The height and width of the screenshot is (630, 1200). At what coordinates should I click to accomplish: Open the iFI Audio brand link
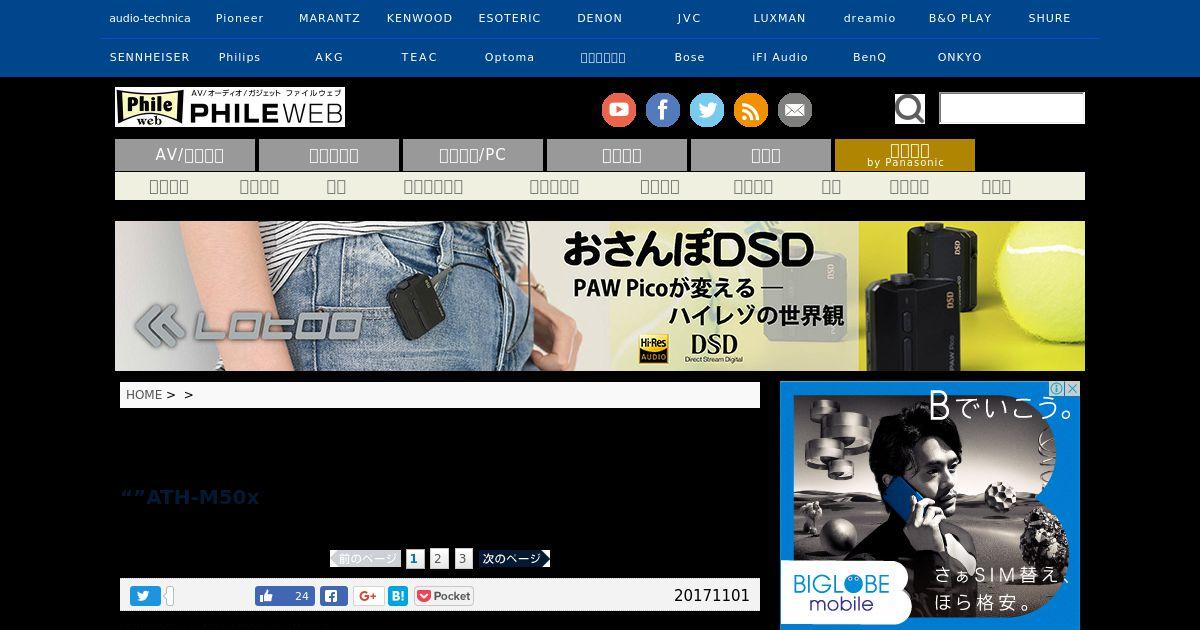tap(780, 58)
